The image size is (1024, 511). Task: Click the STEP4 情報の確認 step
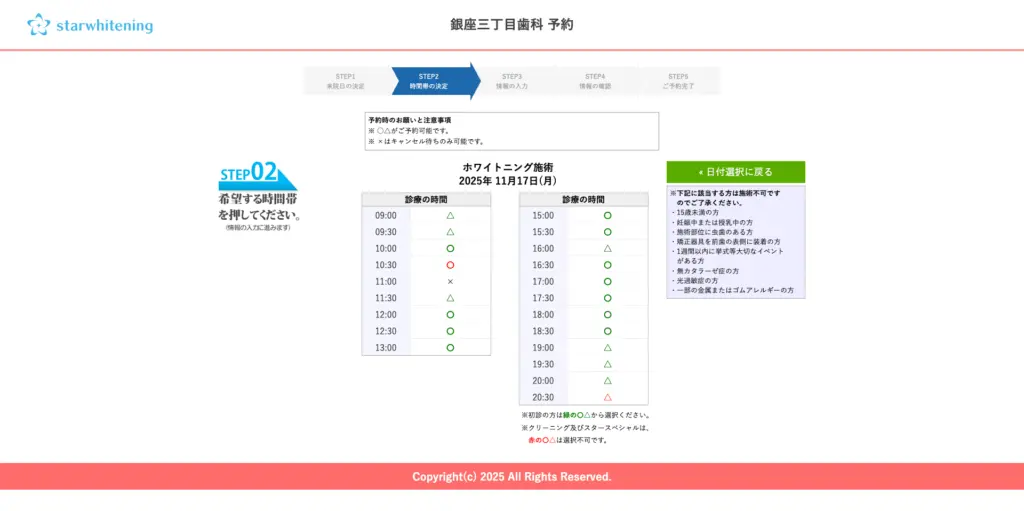[595, 81]
